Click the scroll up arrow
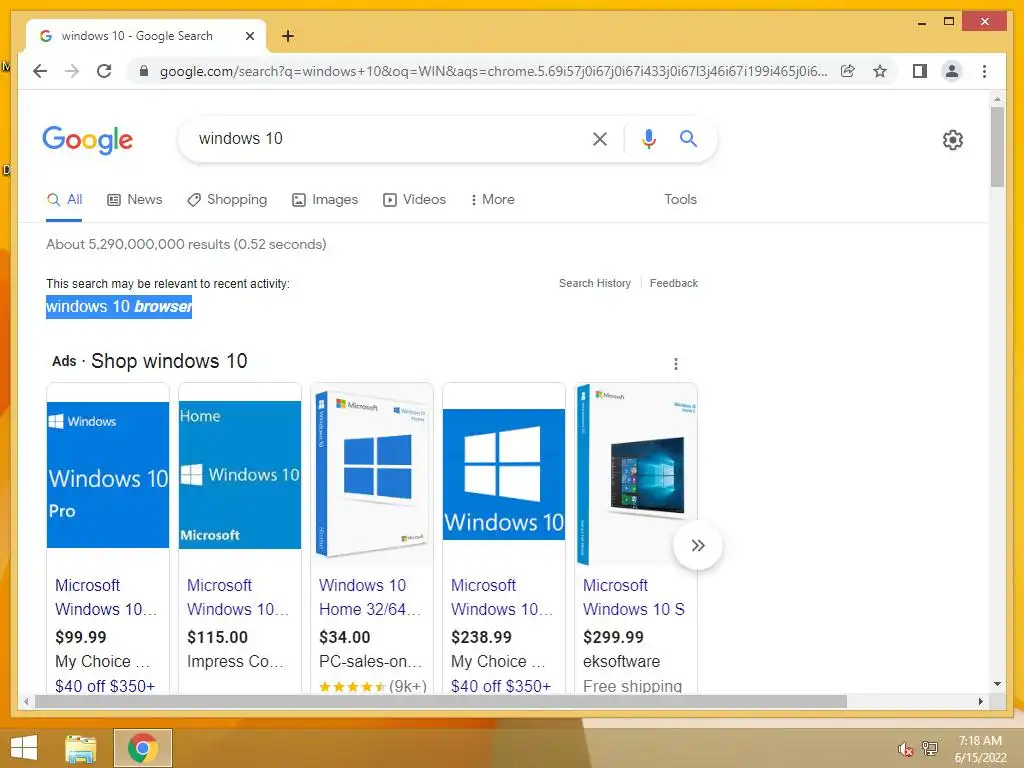The image size is (1024, 768). pos(997,99)
